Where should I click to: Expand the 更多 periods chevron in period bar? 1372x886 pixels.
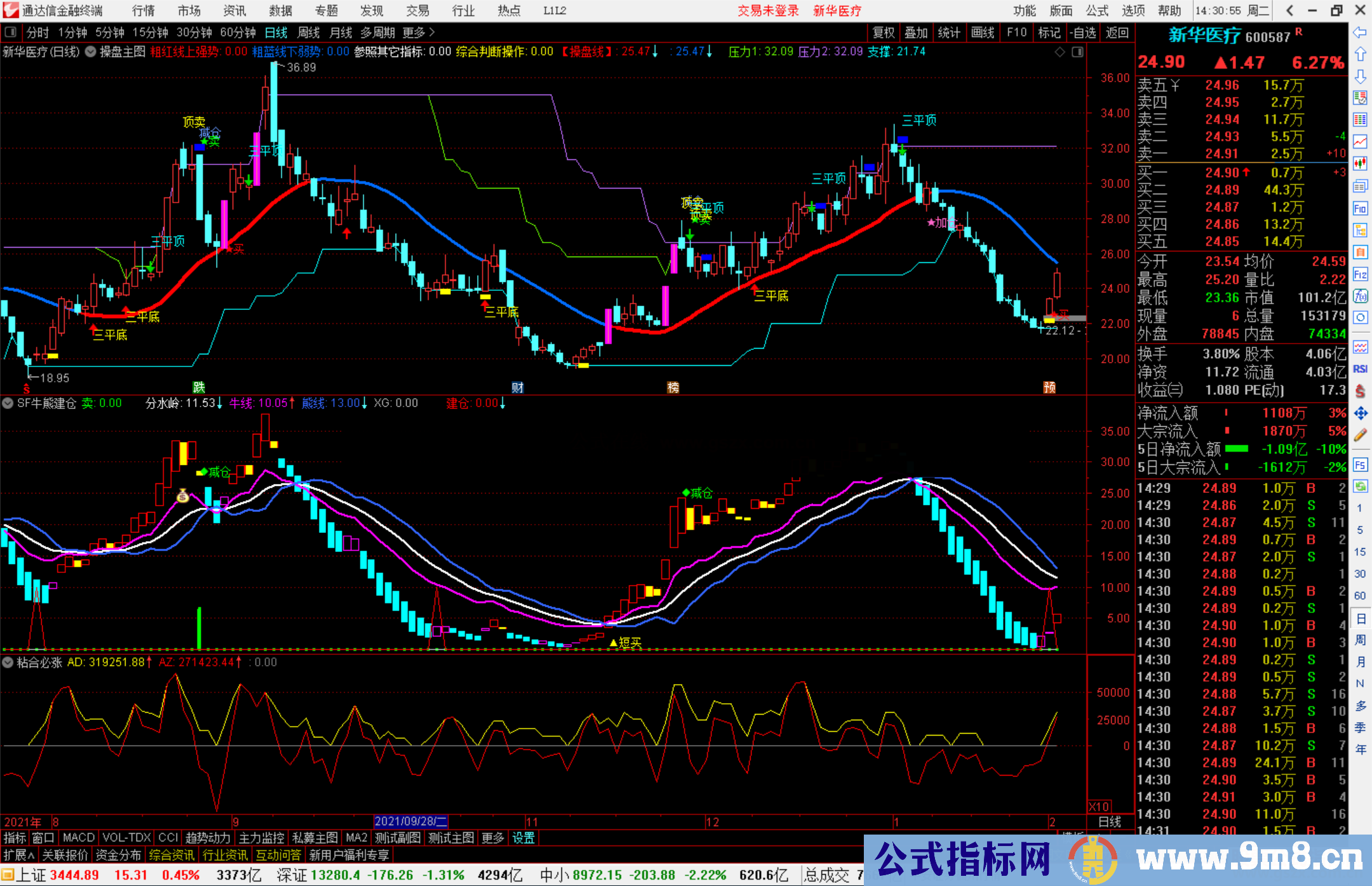coord(432,32)
